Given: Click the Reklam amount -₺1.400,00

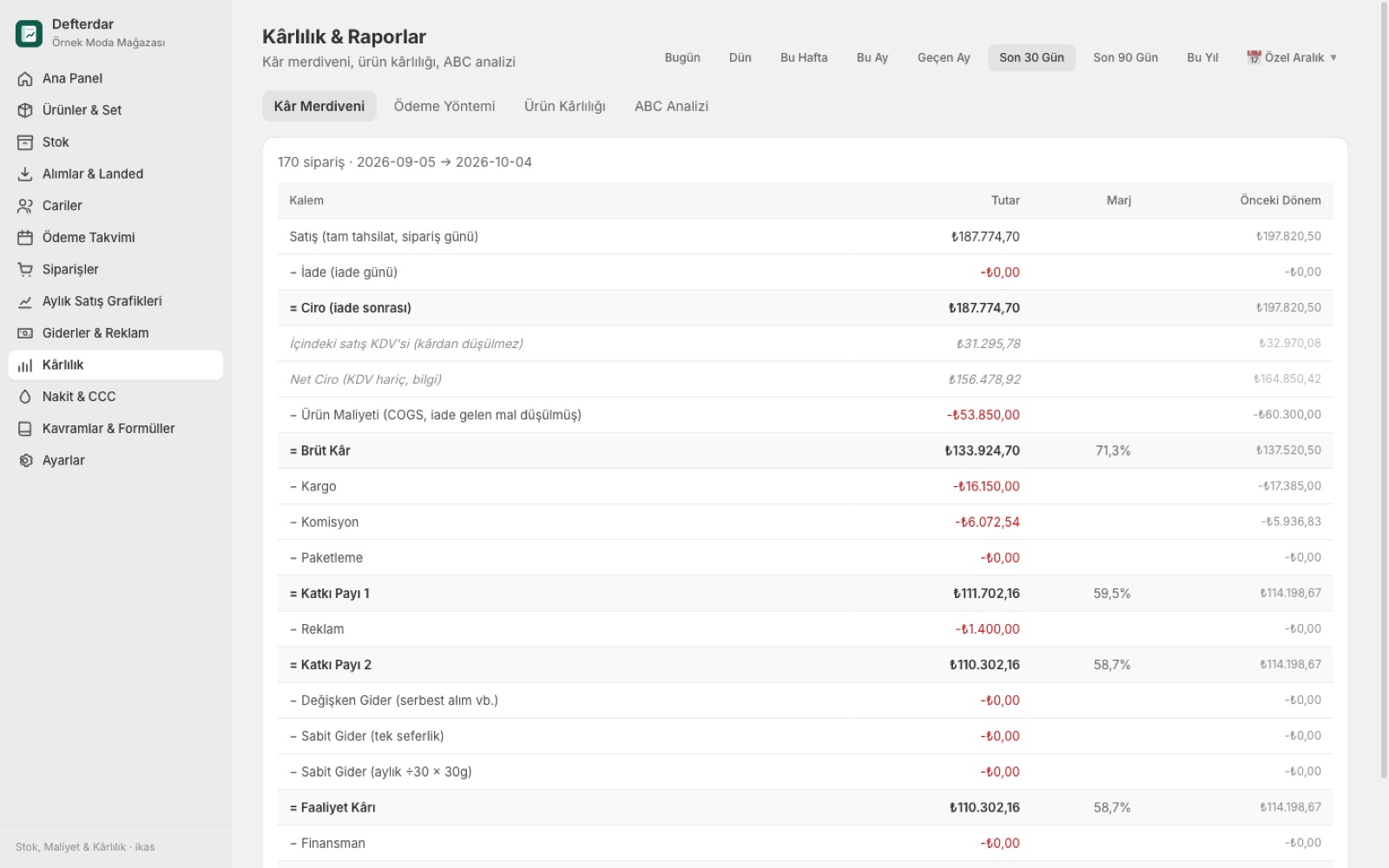Looking at the screenshot, I should (x=987, y=629).
